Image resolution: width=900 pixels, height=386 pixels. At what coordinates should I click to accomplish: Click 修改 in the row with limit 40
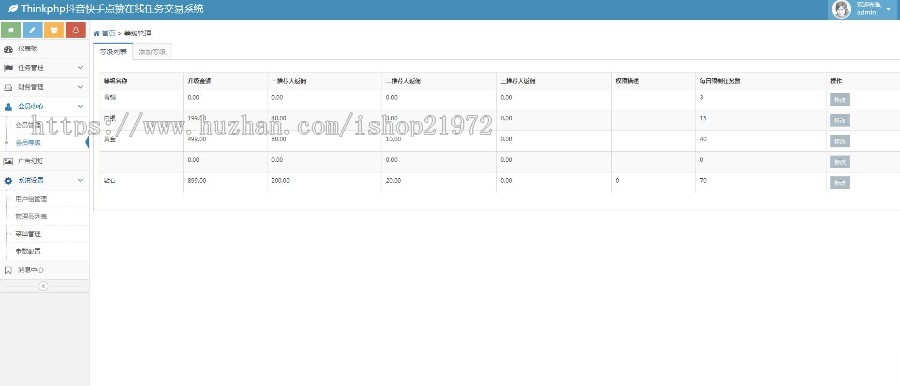tap(839, 141)
